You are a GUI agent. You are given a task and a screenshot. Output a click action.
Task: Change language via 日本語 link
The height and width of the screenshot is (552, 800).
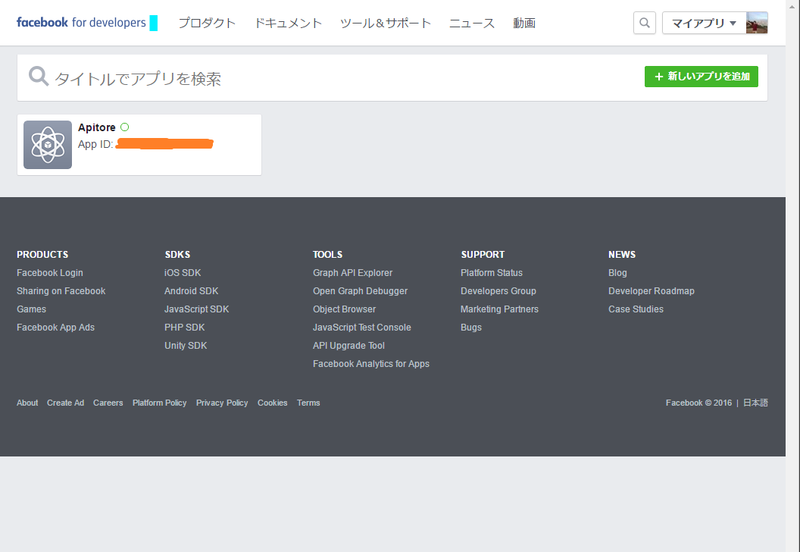(x=755, y=403)
